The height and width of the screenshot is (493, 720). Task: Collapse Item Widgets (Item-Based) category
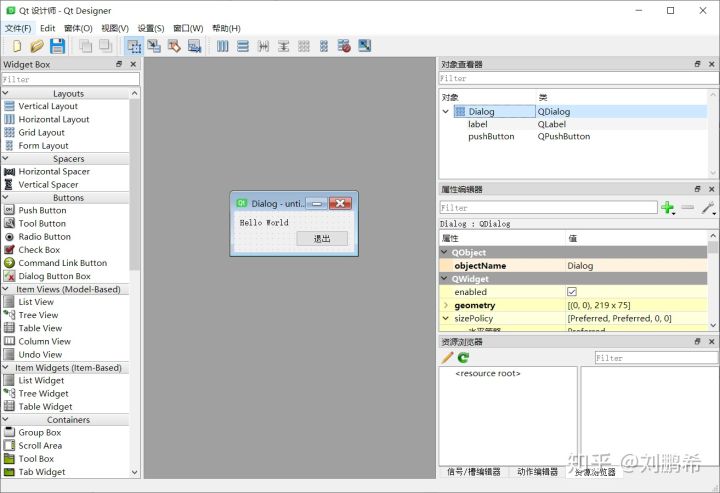click(x=6, y=368)
